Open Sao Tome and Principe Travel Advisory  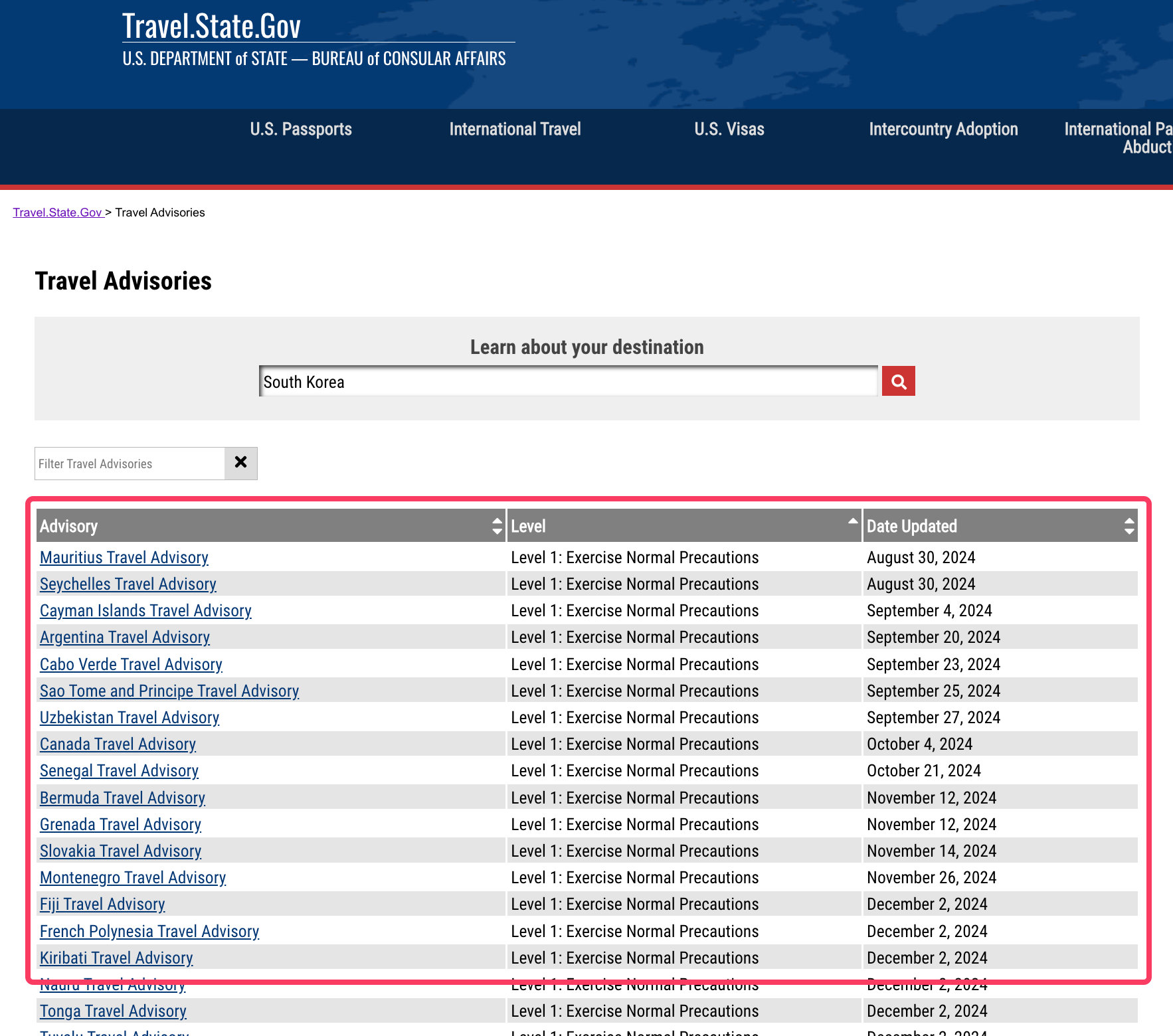[169, 691]
